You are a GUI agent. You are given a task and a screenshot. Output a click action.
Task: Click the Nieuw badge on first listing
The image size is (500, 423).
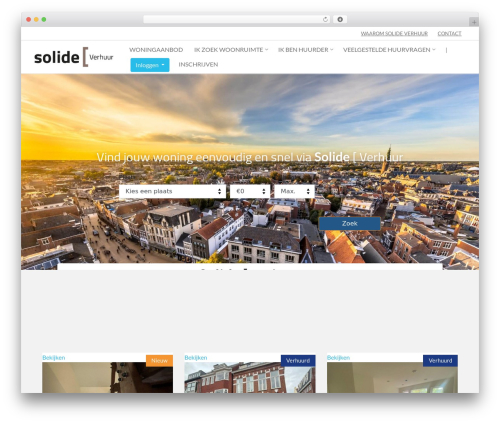tap(159, 361)
